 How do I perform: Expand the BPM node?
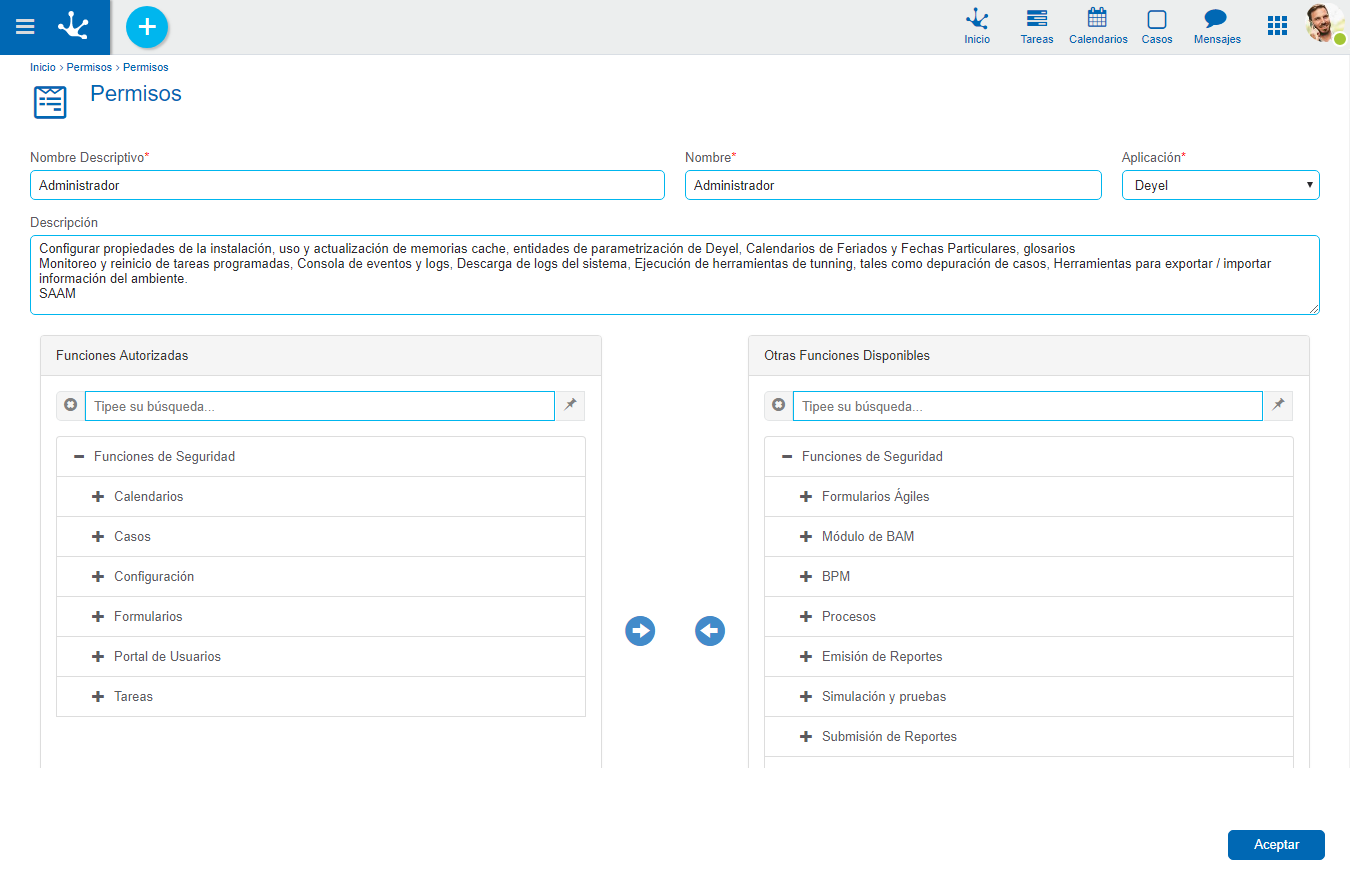pyautogui.click(x=806, y=577)
